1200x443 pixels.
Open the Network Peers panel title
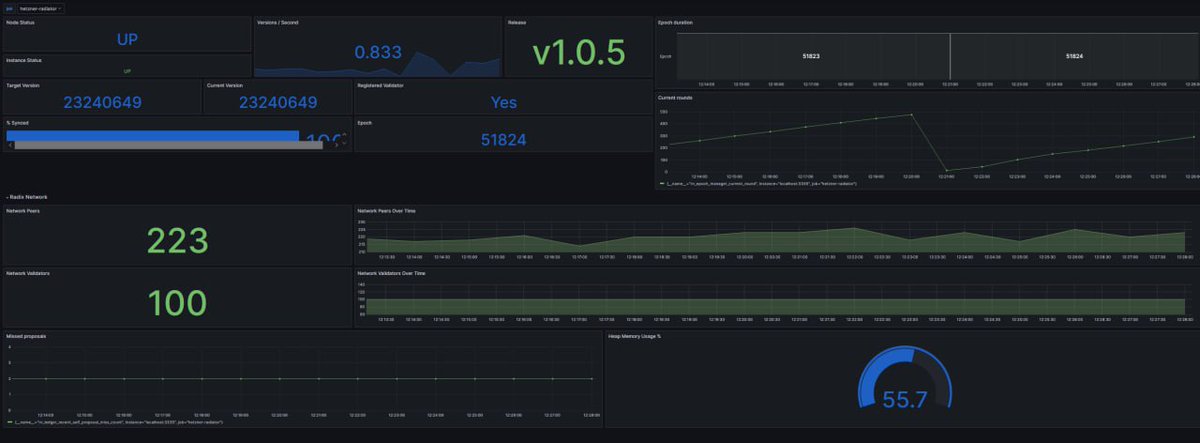[23, 211]
